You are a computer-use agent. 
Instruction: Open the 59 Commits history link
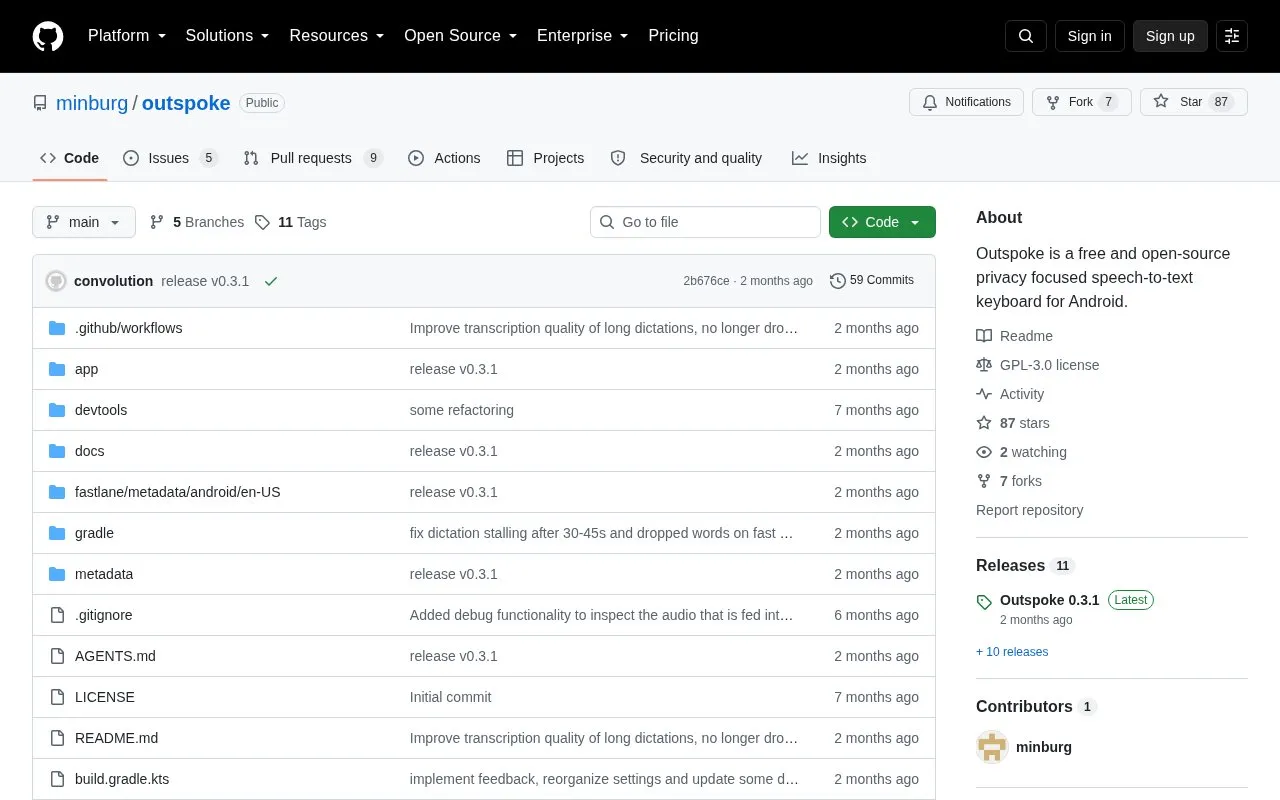(872, 281)
